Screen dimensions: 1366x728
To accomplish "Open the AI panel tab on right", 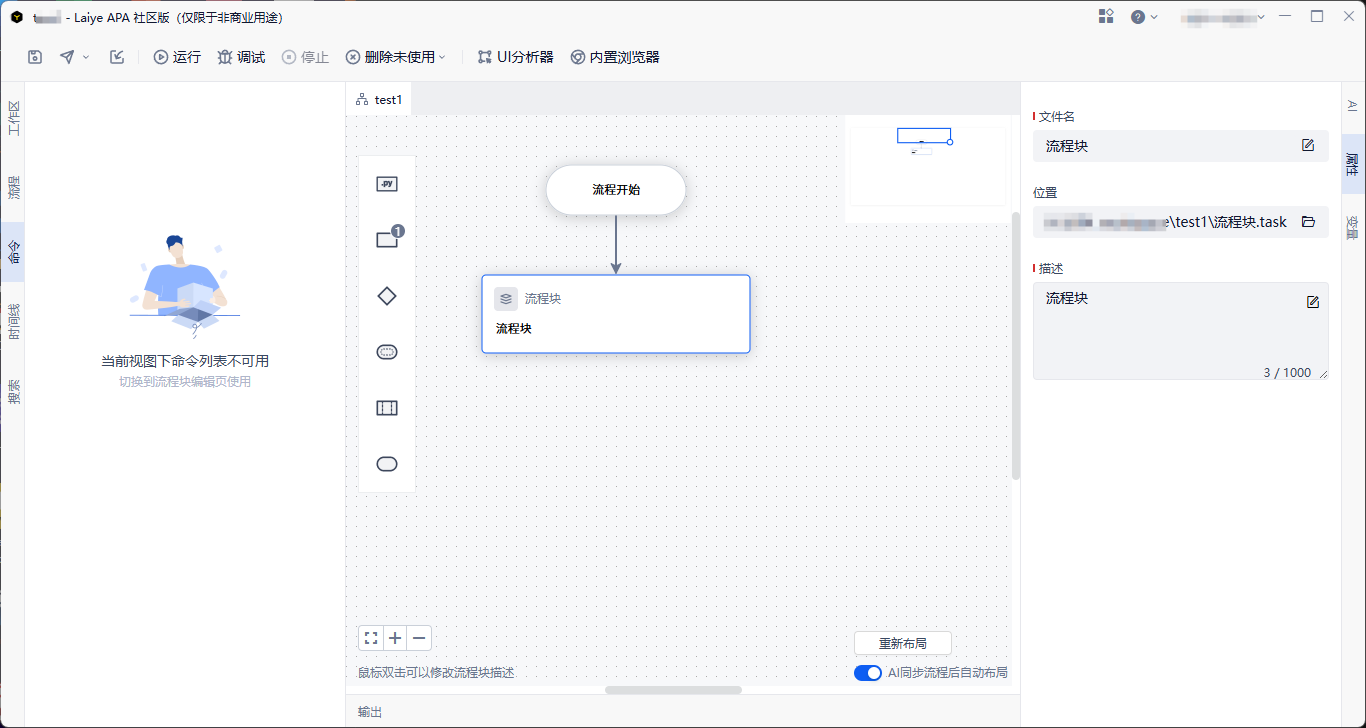I will tap(1352, 105).
